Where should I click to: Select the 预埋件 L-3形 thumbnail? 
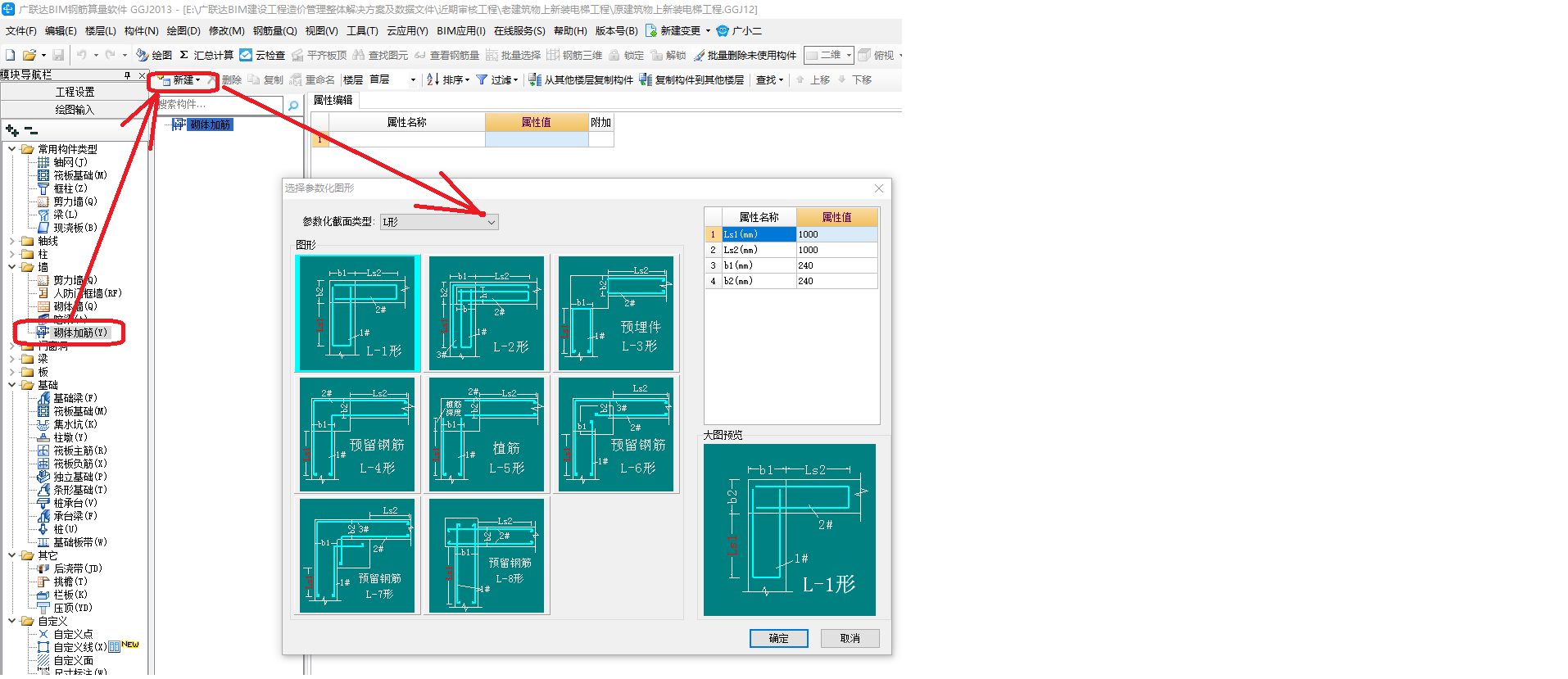point(616,314)
